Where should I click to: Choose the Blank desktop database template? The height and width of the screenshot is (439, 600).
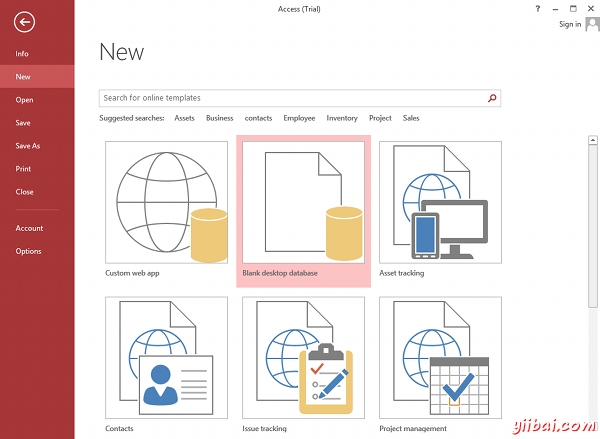tap(303, 210)
